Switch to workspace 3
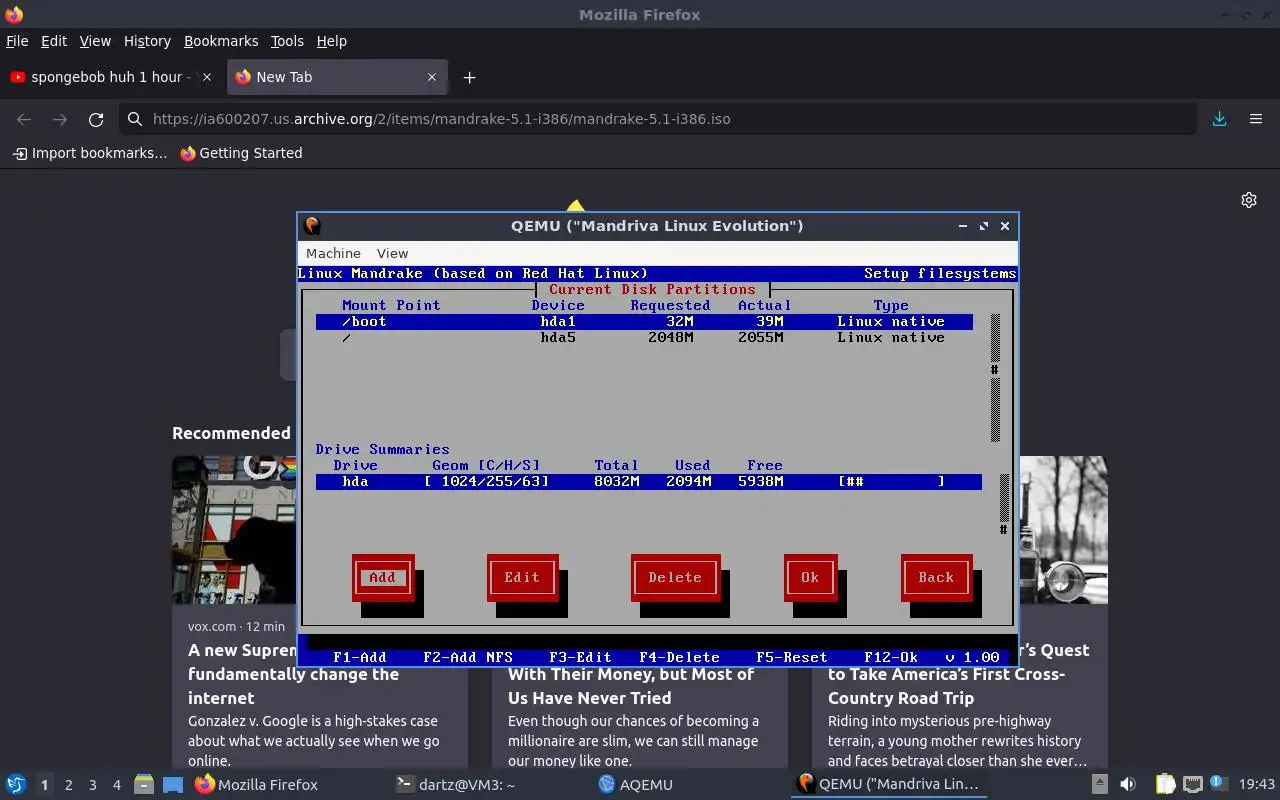Screen dimensions: 1280x800 coord(92,785)
